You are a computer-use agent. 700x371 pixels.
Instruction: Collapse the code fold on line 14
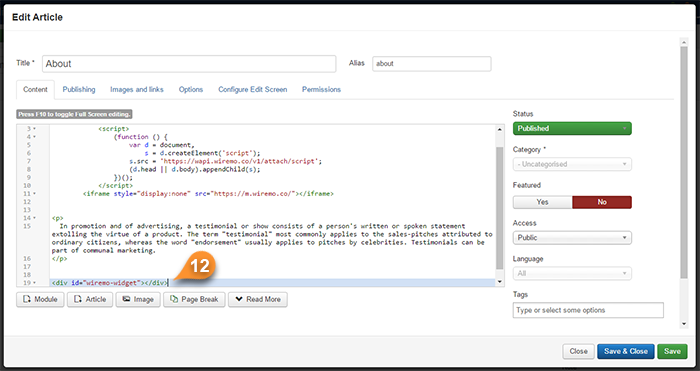pos(34,218)
